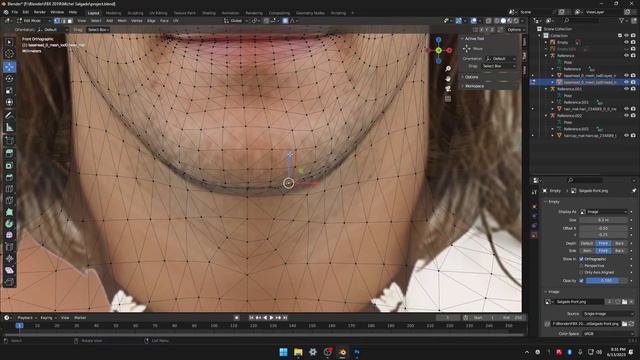Image resolution: width=640 pixels, height=360 pixels.
Task: Set Depth to Back
Action: click(619, 243)
